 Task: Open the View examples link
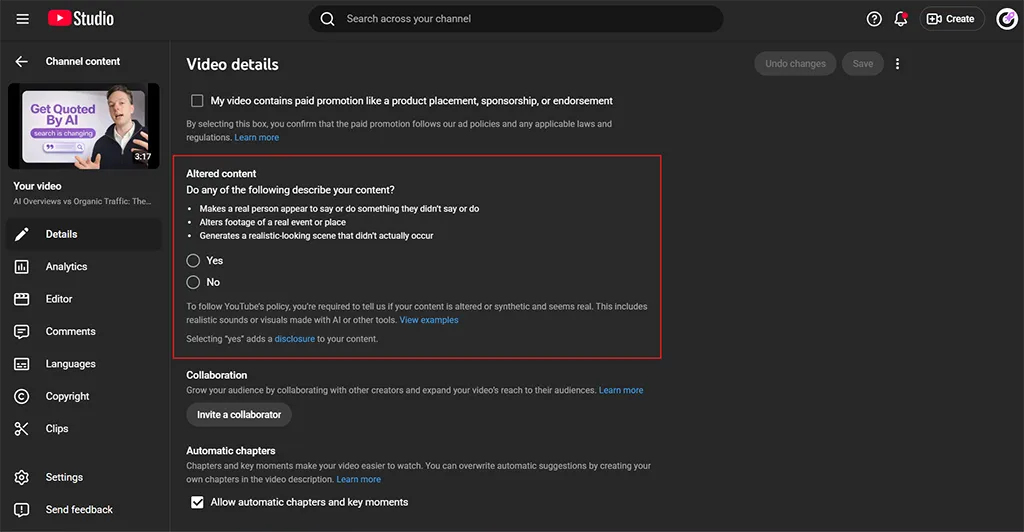429,320
